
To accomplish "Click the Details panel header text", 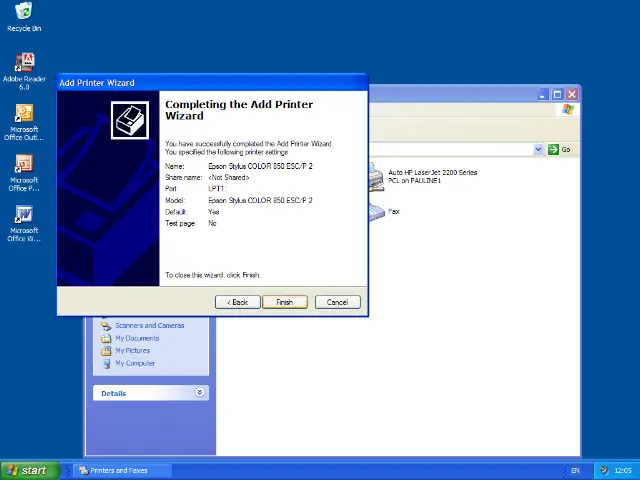I will tap(113, 393).
